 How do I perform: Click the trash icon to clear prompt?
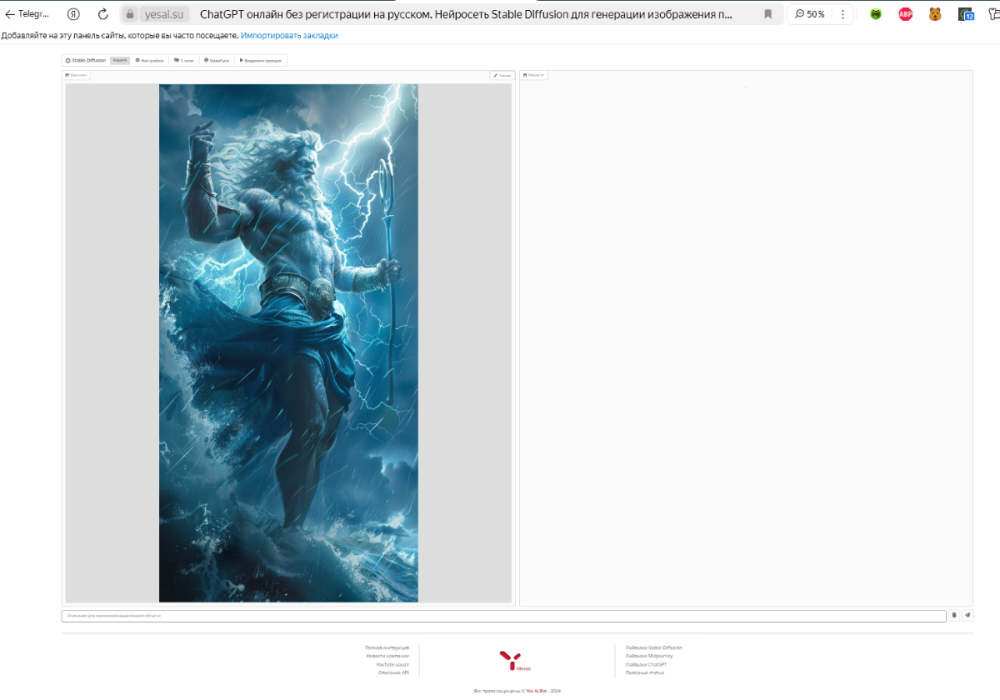[954, 615]
